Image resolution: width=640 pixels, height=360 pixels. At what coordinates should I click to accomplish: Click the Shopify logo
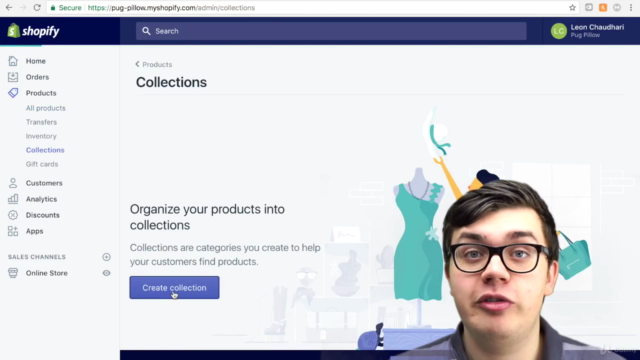[x=33, y=31]
